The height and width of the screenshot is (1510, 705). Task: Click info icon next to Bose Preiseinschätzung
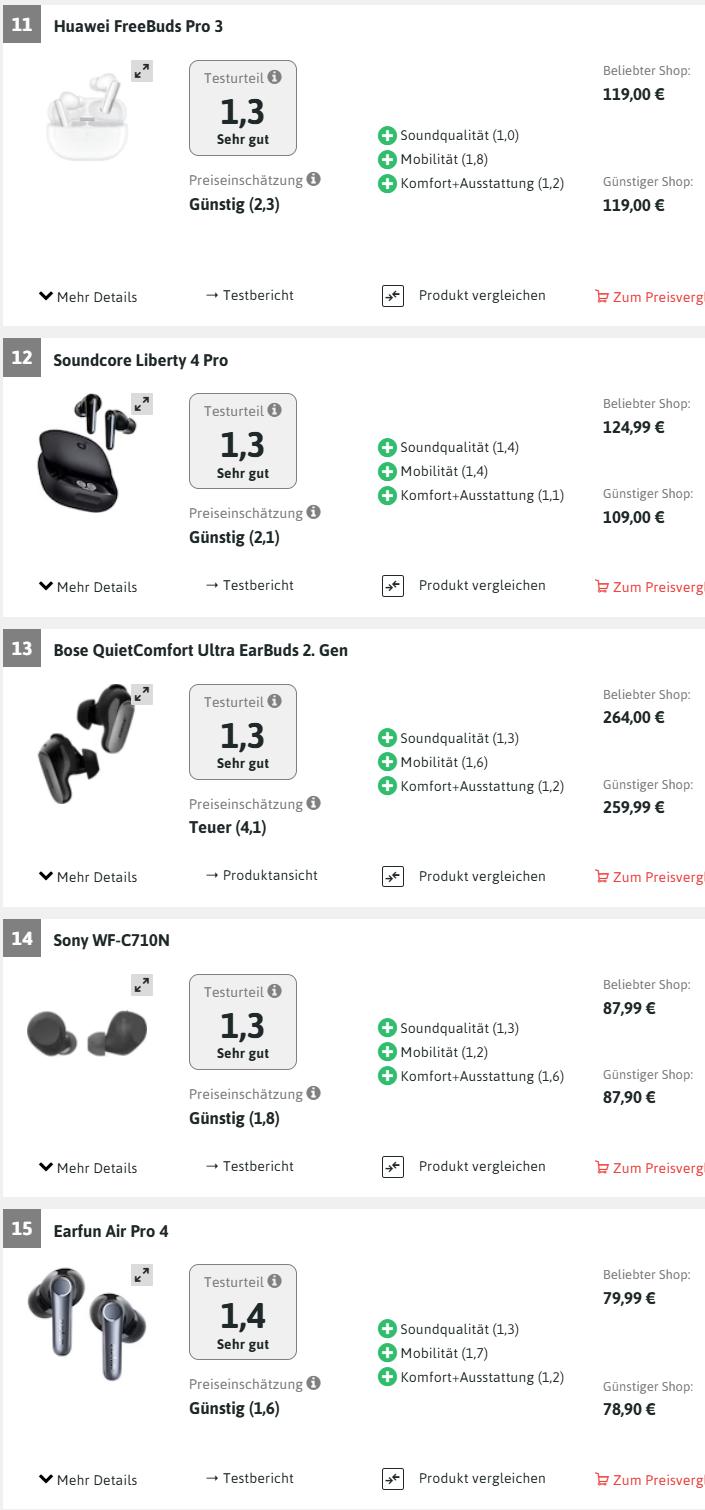314,804
